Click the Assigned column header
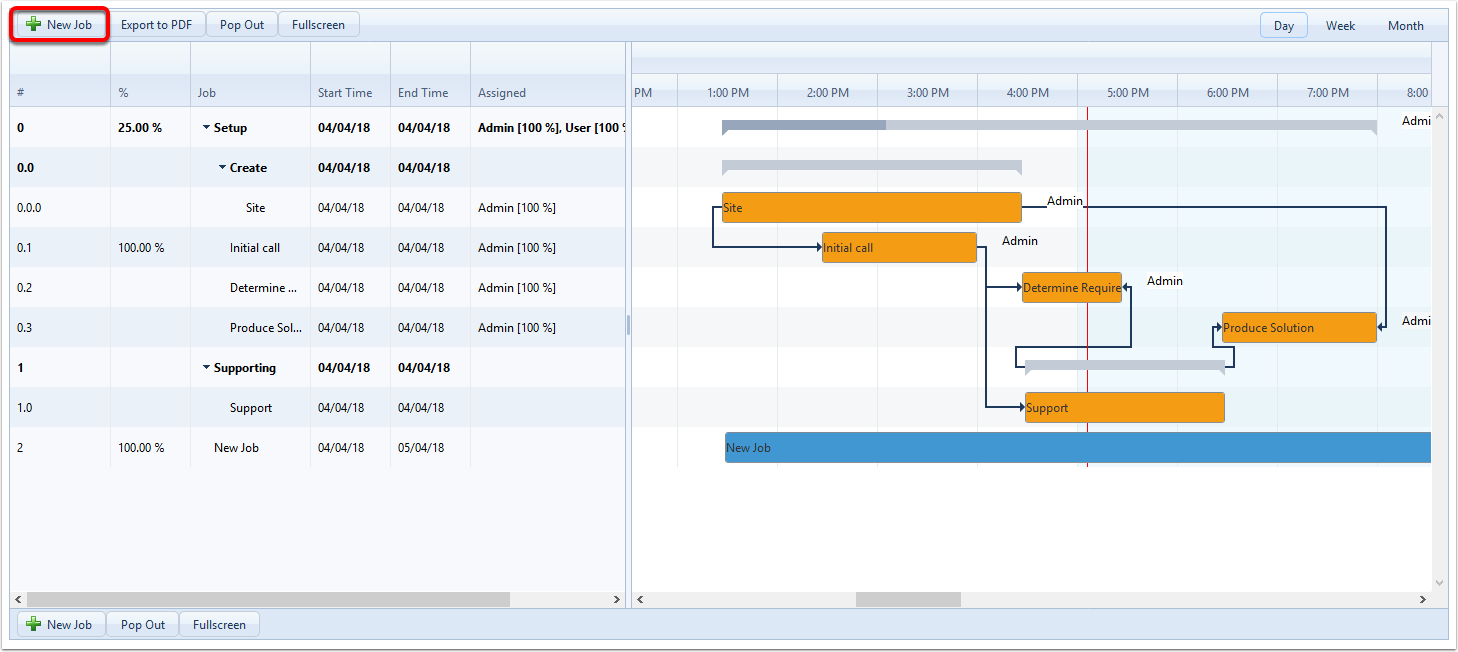 tap(548, 92)
